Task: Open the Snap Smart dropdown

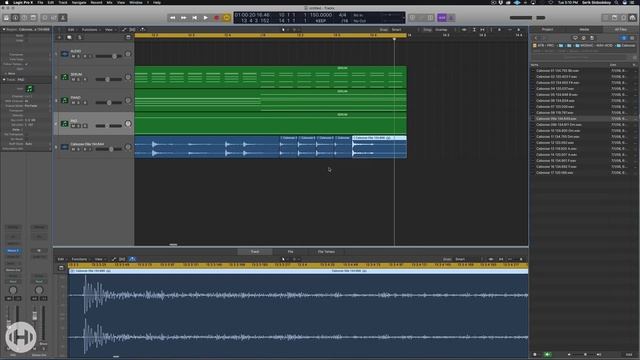Action: click(398, 30)
